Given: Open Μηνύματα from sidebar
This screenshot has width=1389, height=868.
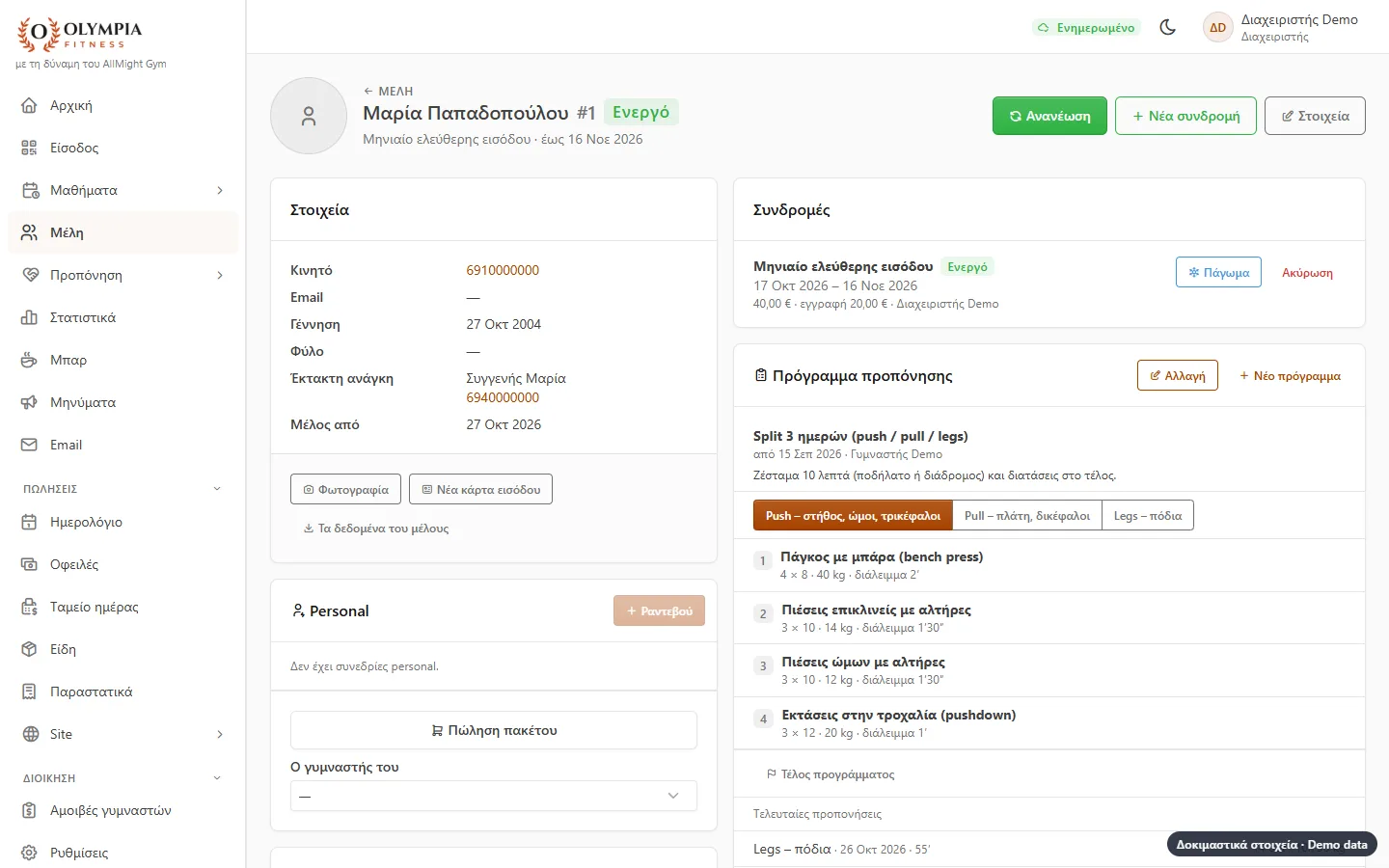Looking at the screenshot, I should click(x=123, y=402).
